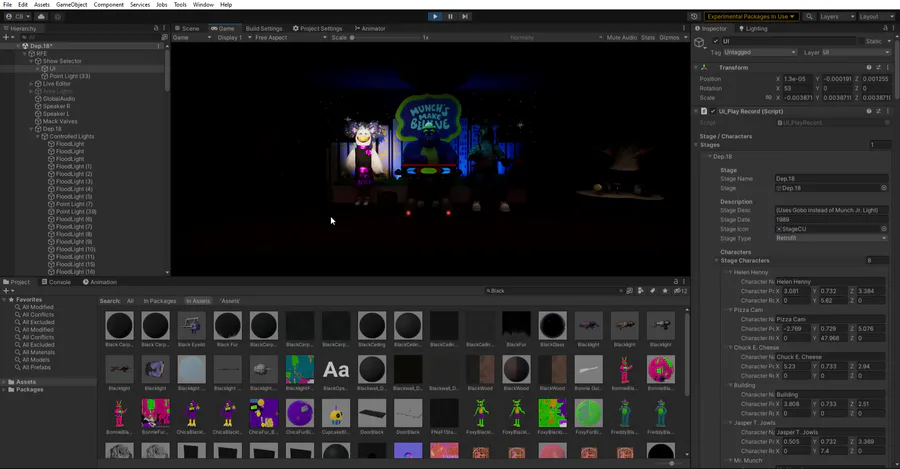Open the Component menu
The width and height of the screenshot is (900, 469).
click(x=108, y=5)
